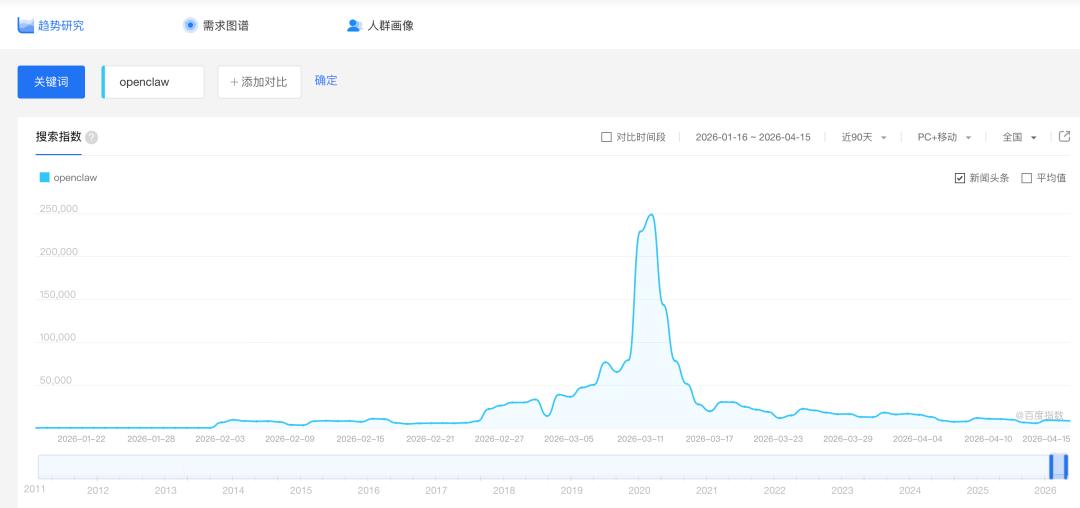1080x508 pixels.
Task: Expand the PC+移动 device dropdown
Action: 944,137
